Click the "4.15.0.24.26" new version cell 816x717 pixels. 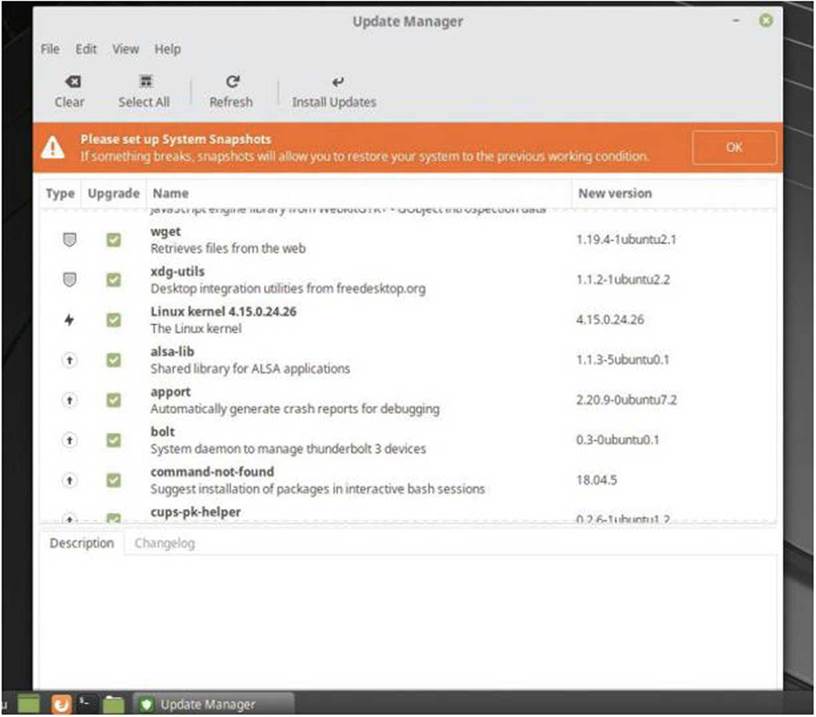tap(610, 320)
